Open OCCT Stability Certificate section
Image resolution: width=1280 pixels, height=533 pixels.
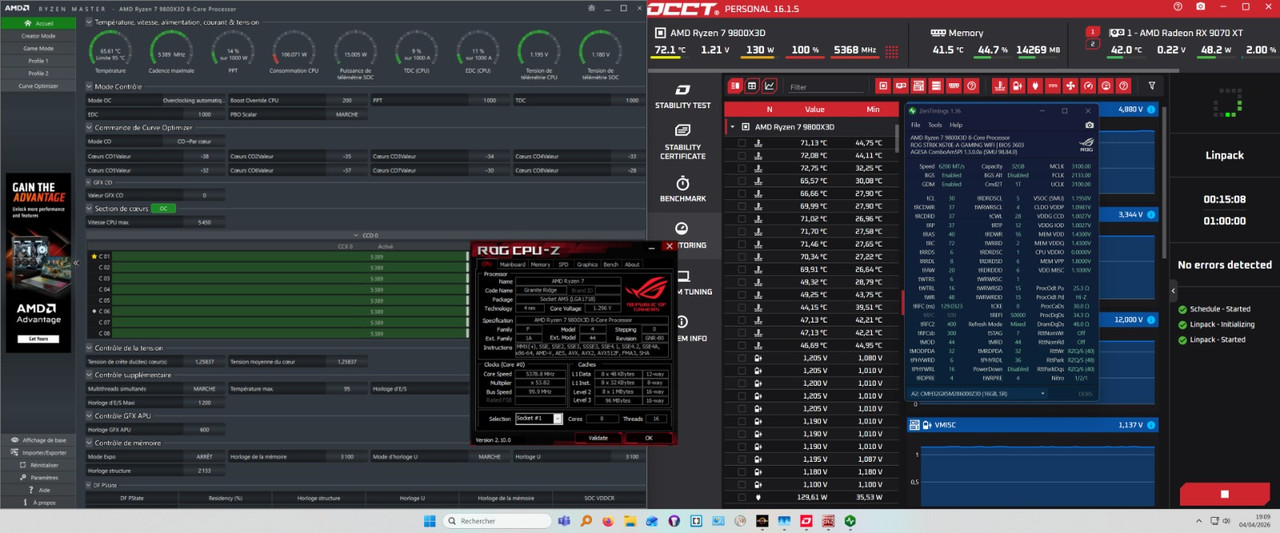point(682,142)
